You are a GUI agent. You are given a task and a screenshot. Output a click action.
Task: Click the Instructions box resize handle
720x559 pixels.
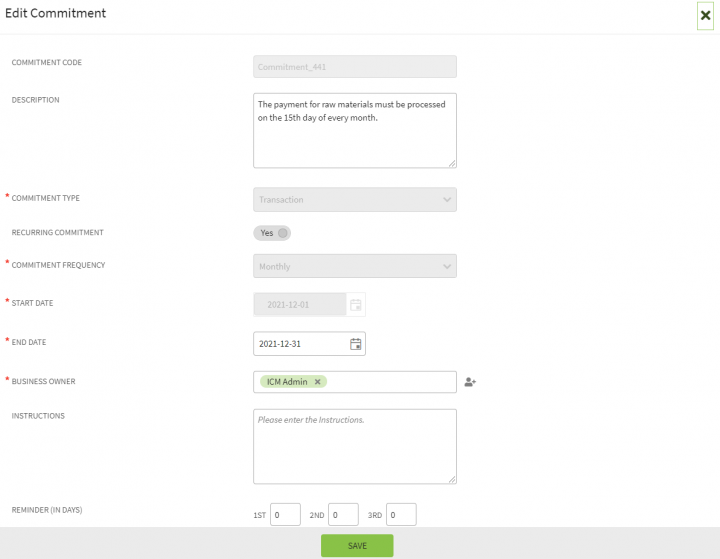(x=452, y=479)
